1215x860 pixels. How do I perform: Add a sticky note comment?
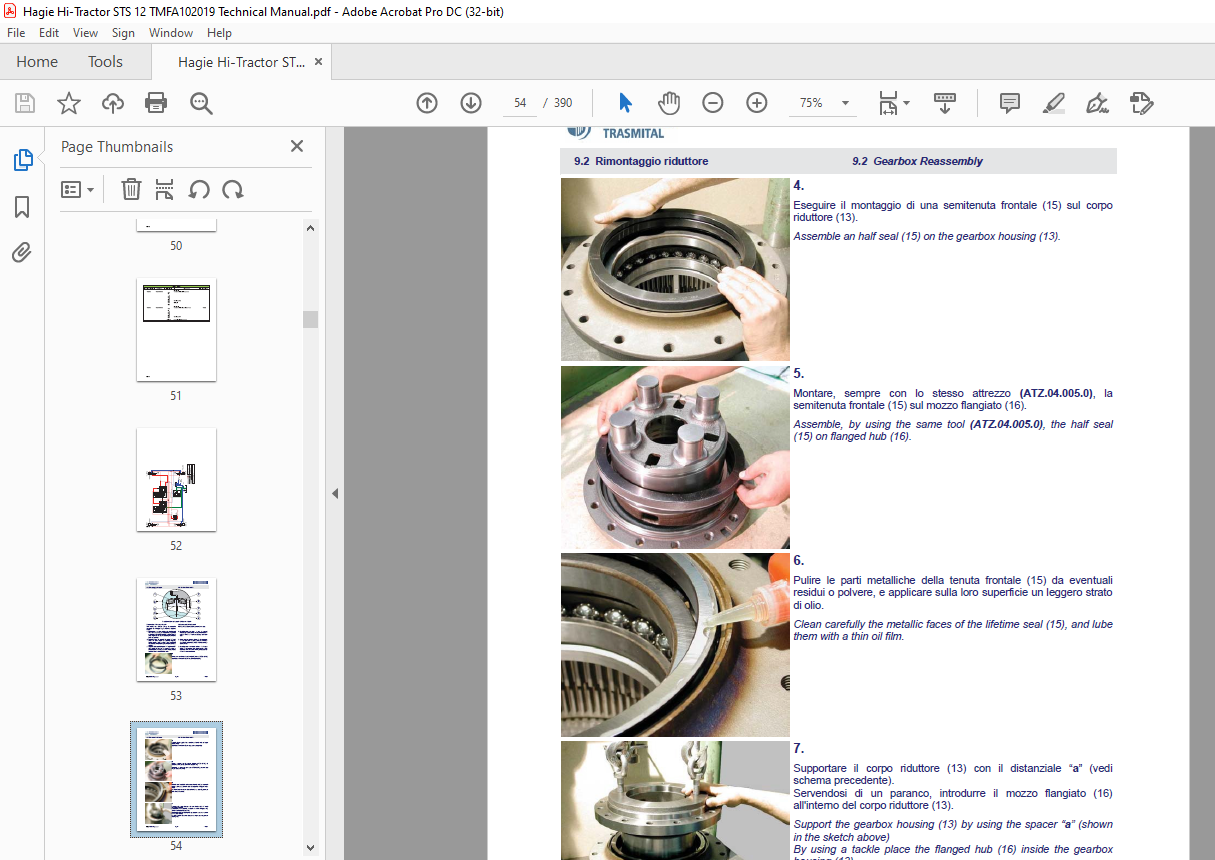point(1010,103)
